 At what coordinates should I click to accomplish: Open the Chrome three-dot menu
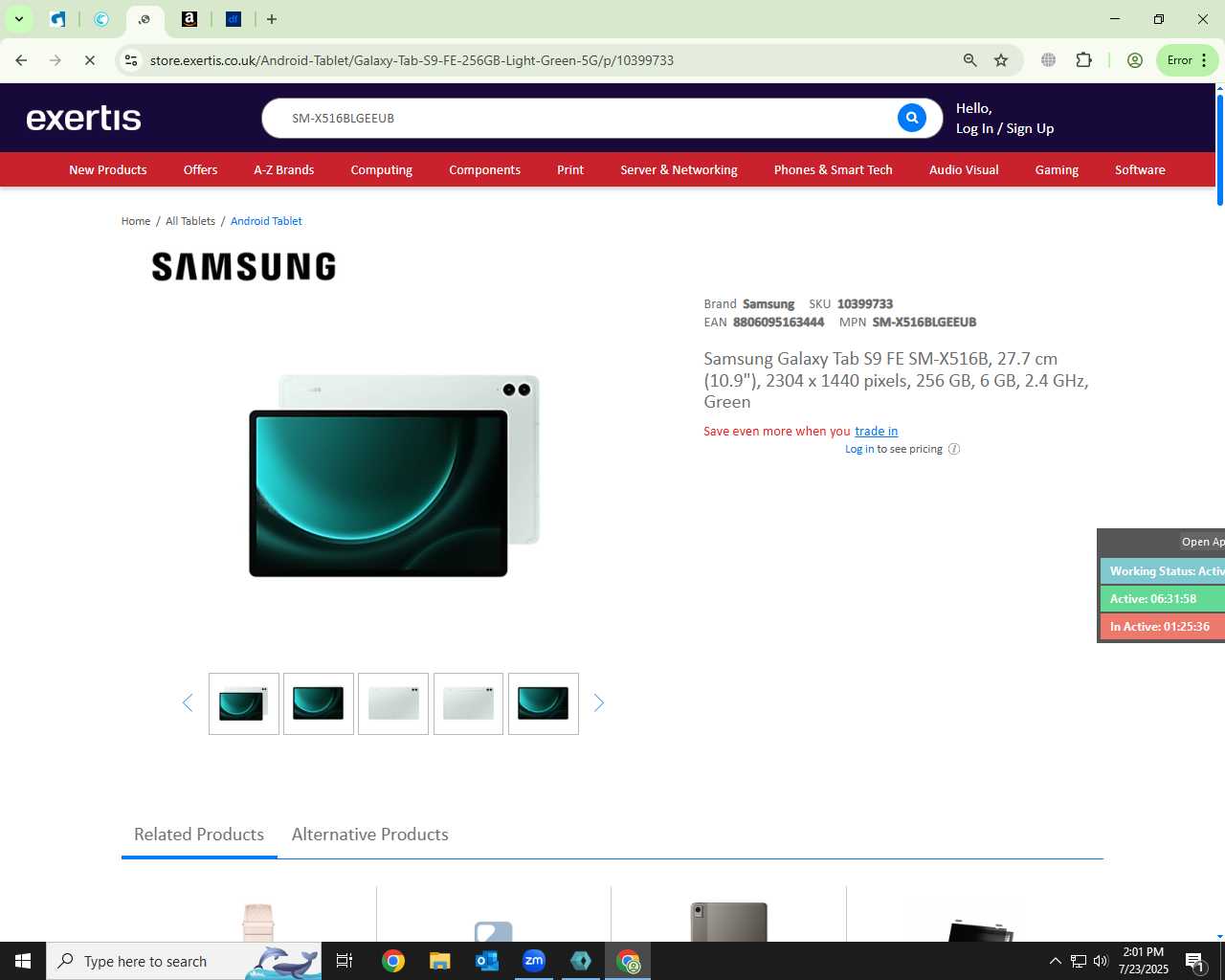tap(1204, 60)
